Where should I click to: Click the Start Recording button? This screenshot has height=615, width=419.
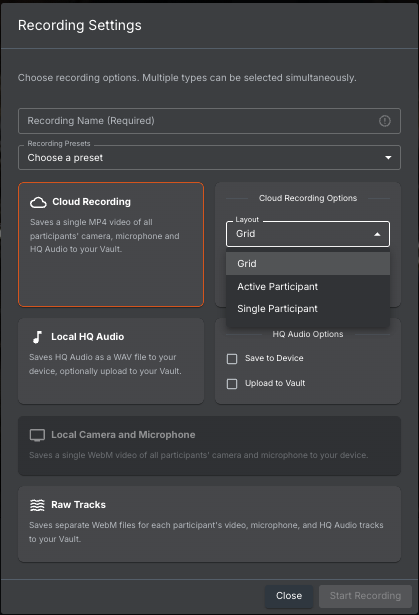pos(365,596)
